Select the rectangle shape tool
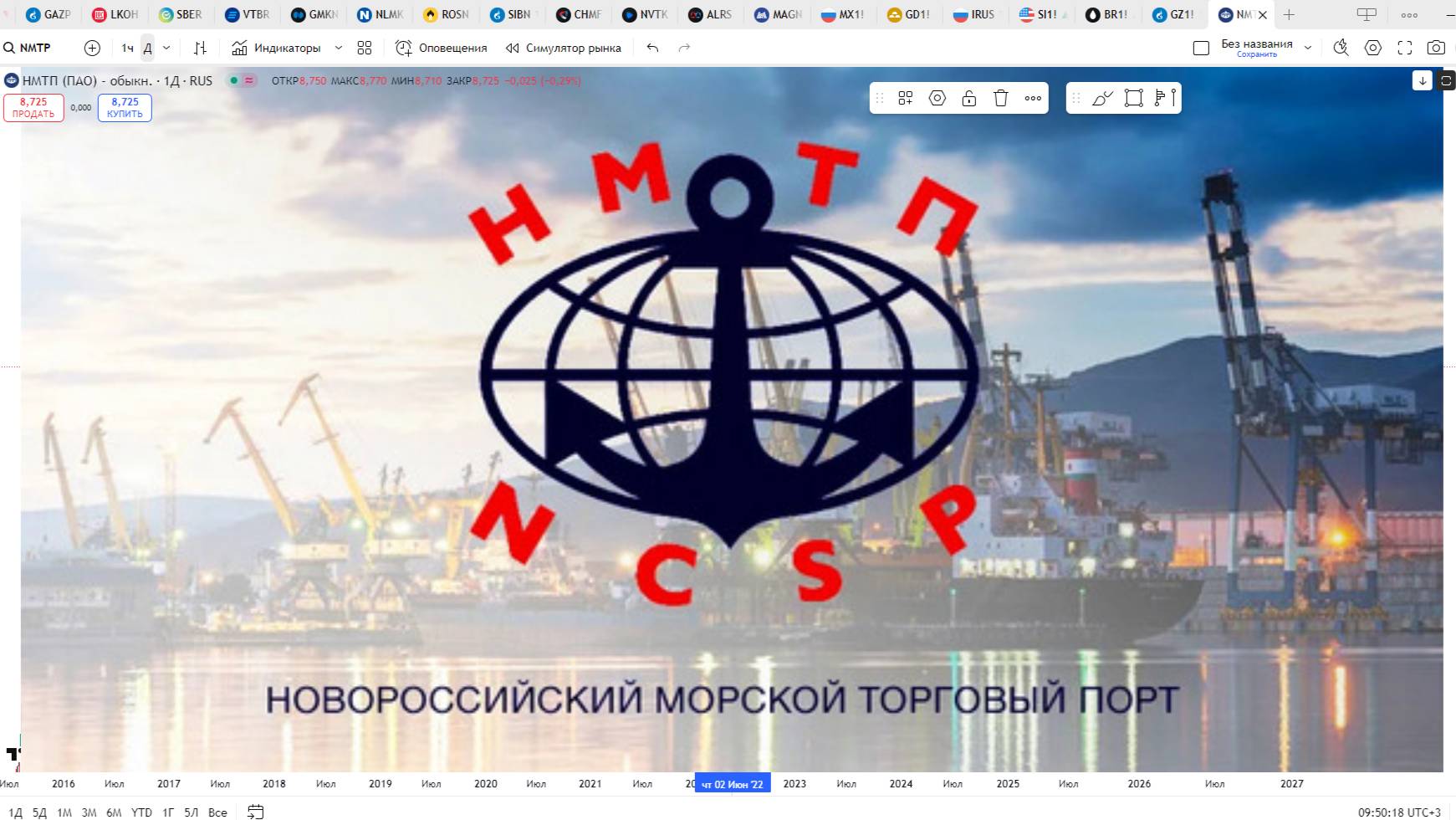1456x820 pixels. 1134,99
